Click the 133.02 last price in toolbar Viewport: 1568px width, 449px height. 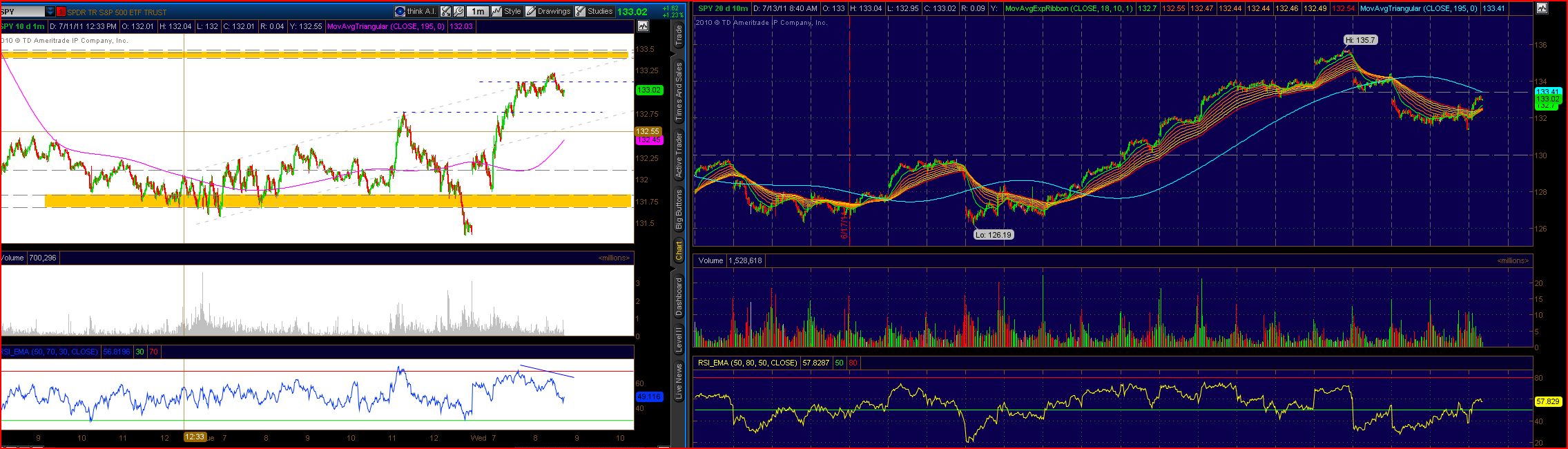pyautogui.click(x=632, y=12)
